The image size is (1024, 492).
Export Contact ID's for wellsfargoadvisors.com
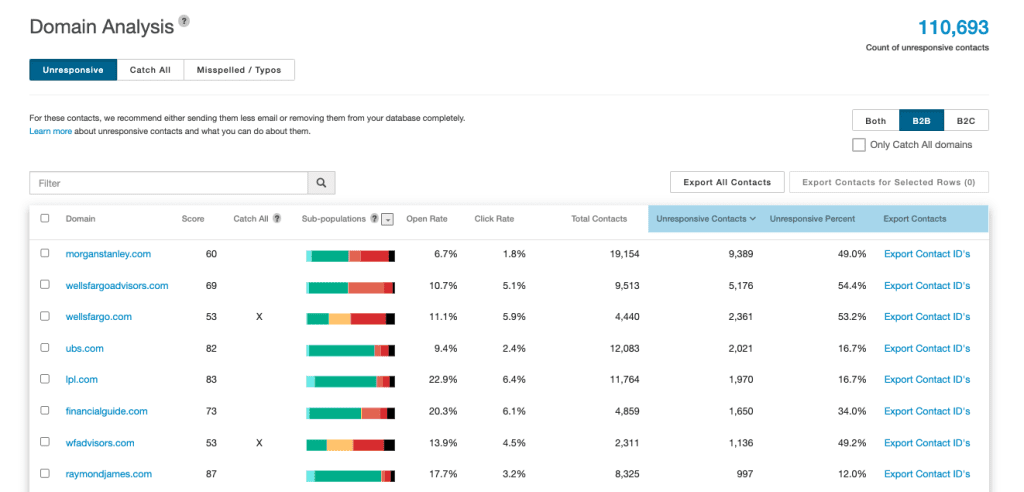pyautogui.click(x=927, y=286)
